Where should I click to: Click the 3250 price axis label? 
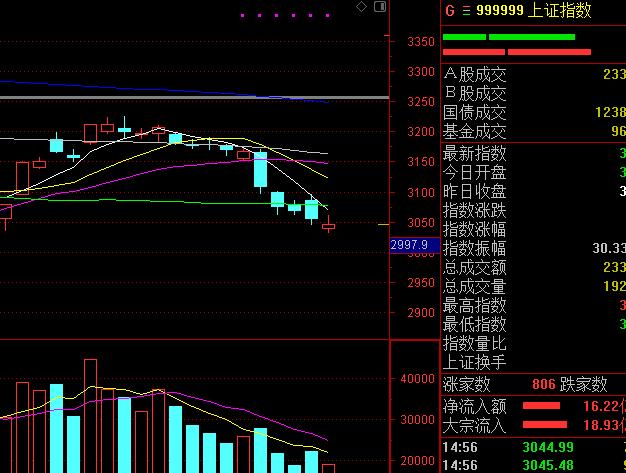421,102
